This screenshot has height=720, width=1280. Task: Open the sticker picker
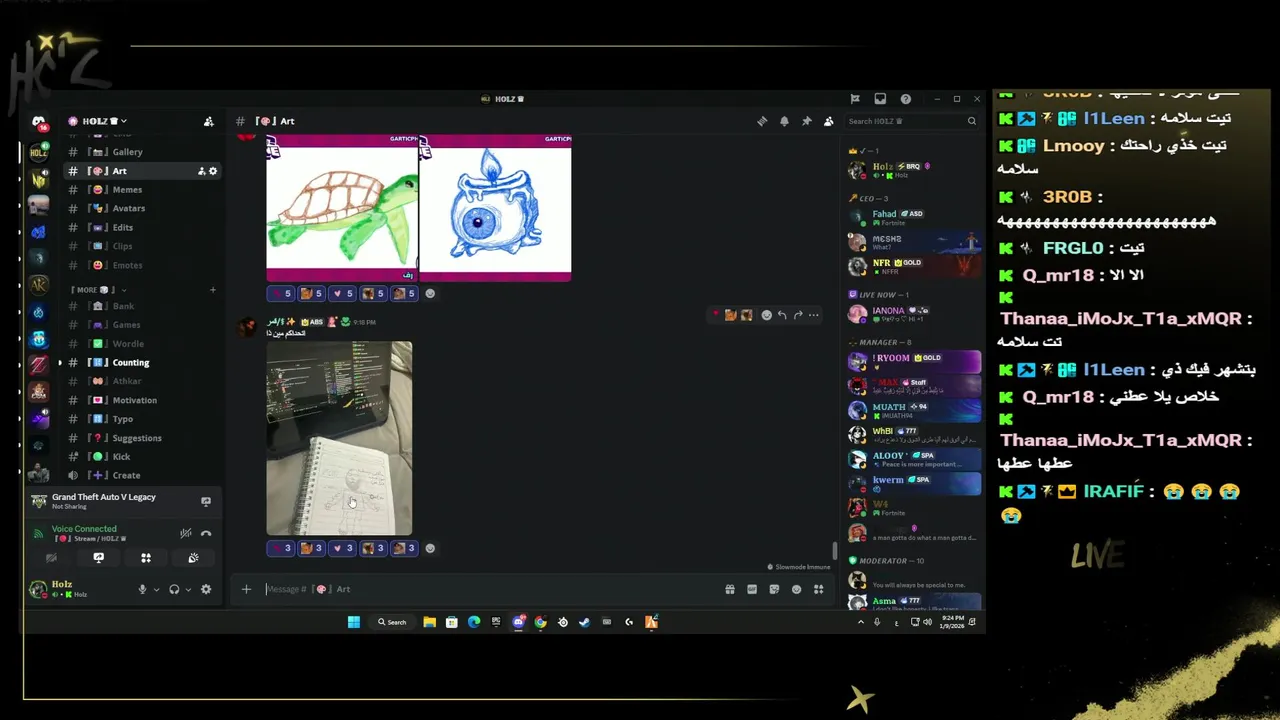774,589
